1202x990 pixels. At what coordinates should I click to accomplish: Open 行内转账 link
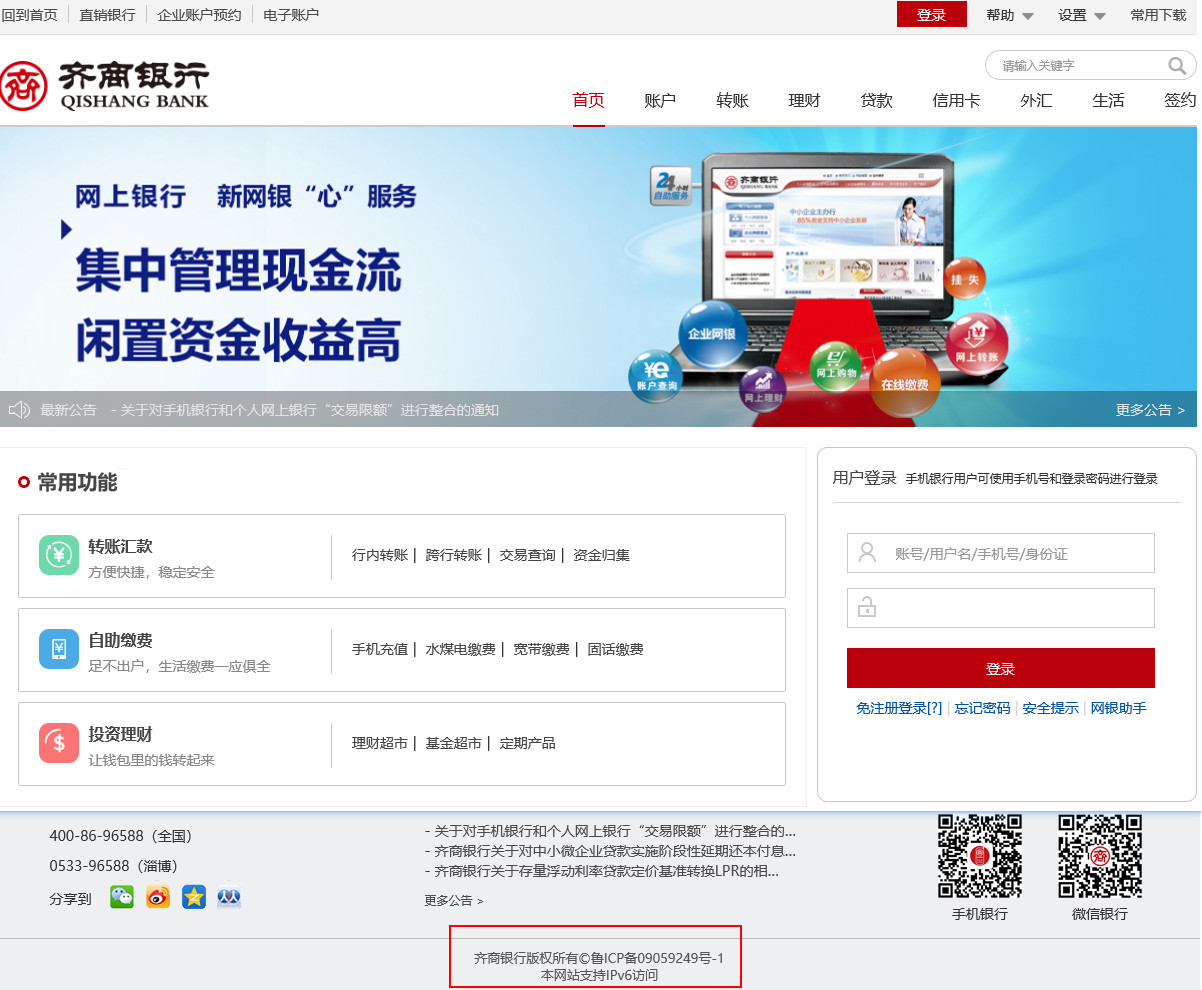380,555
